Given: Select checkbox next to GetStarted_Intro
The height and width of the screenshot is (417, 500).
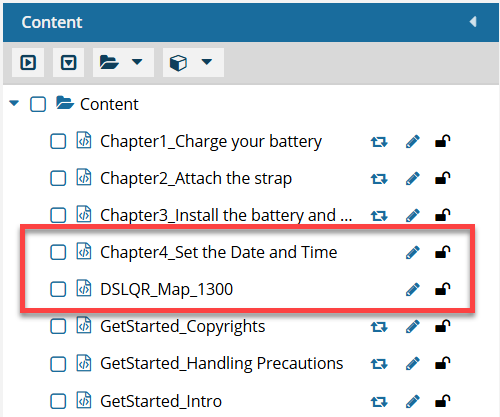Looking at the screenshot, I should point(58,401).
